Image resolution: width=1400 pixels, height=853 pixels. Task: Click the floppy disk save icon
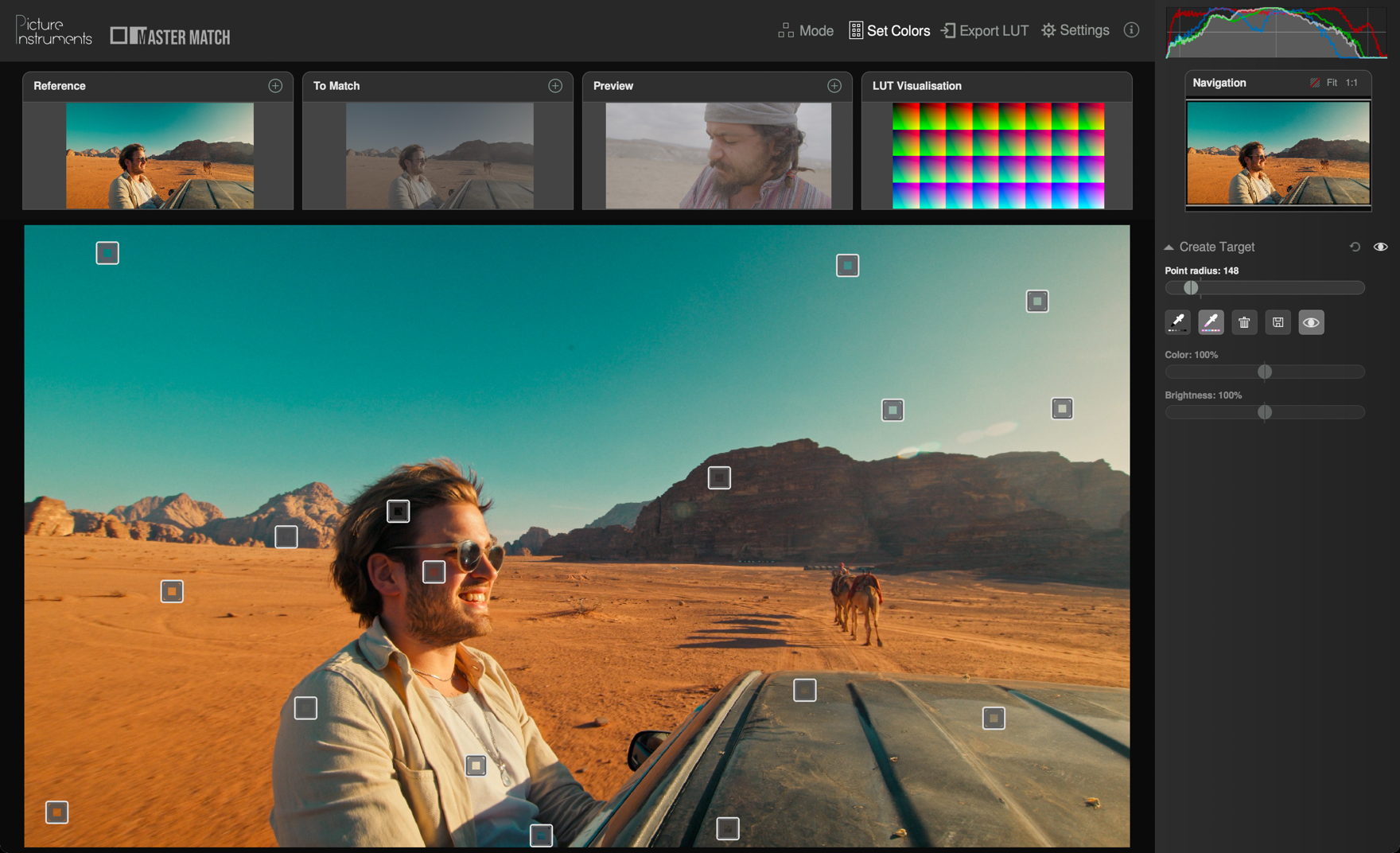click(1277, 322)
